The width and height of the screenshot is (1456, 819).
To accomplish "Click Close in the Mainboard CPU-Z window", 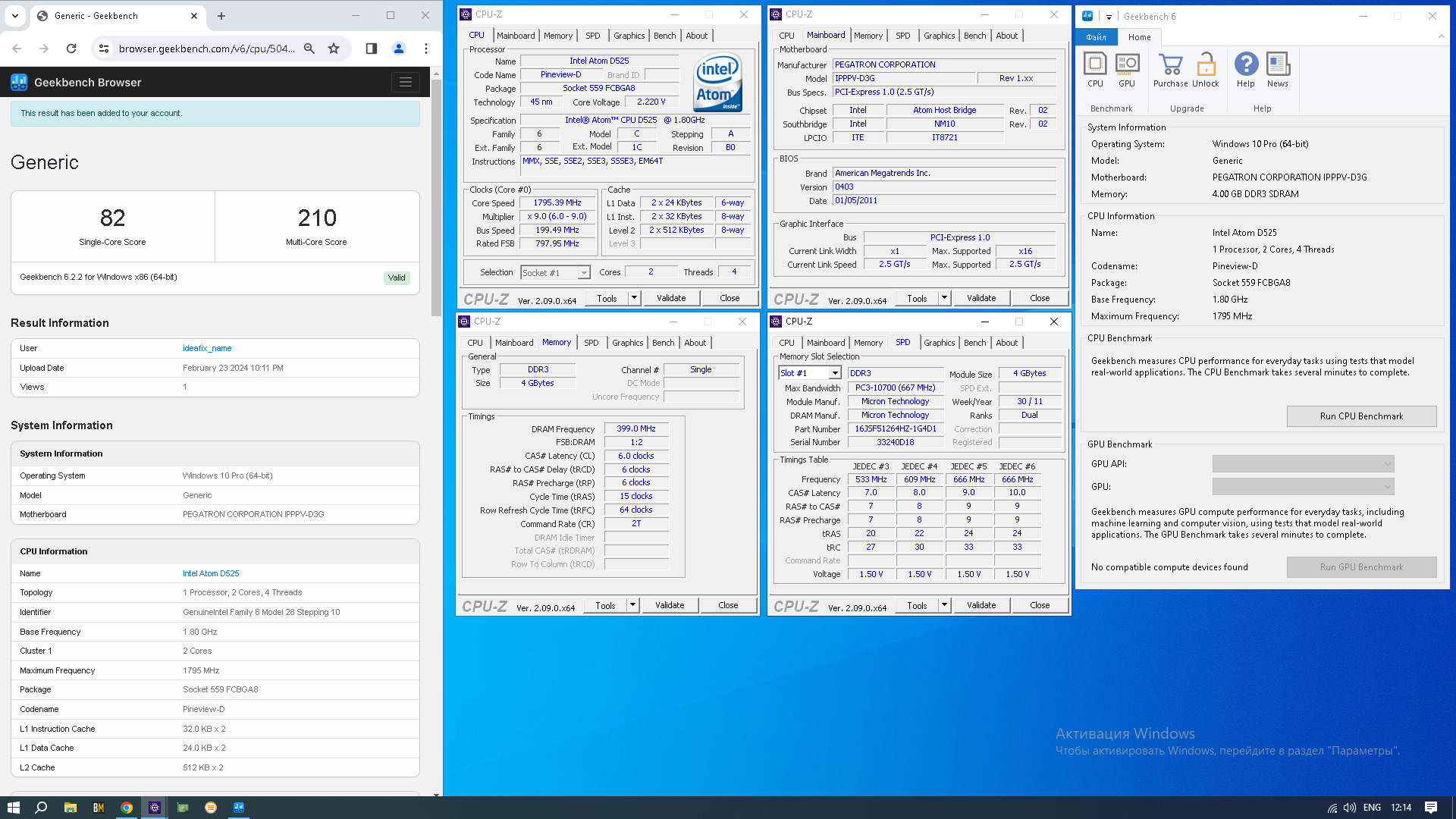I will point(1040,298).
